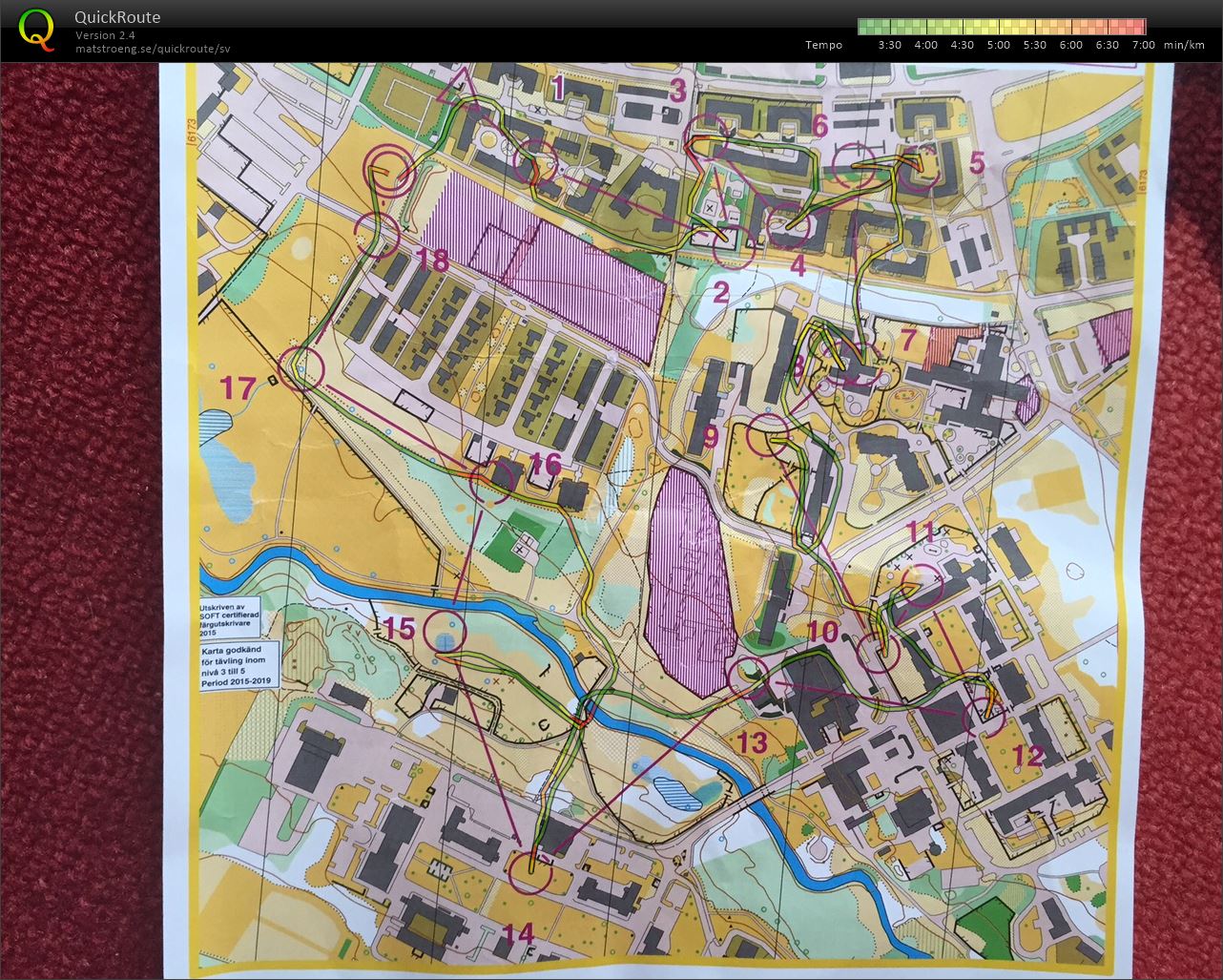The width and height of the screenshot is (1223, 980).
Task: Click the 5:00 tempo tick value
Action: point(998,45)
